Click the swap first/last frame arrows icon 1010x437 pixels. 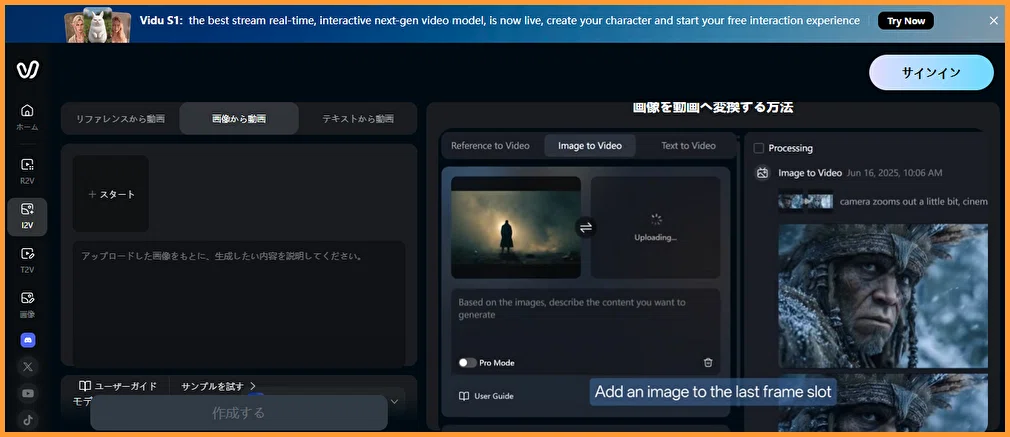(x=586, y=228)
